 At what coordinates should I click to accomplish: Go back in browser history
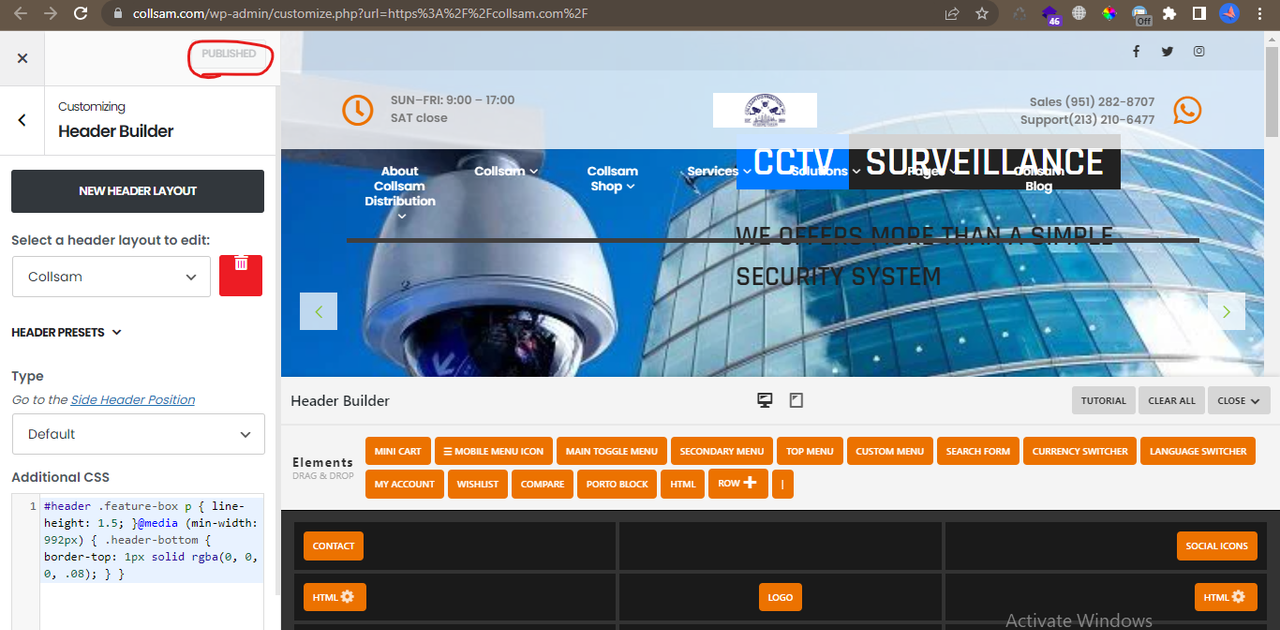coord(21,14)
